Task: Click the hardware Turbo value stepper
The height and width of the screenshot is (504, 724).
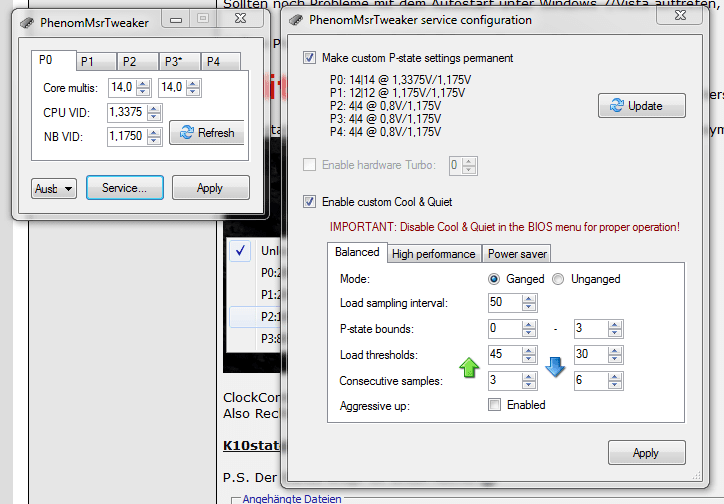Action: [469, 165]
